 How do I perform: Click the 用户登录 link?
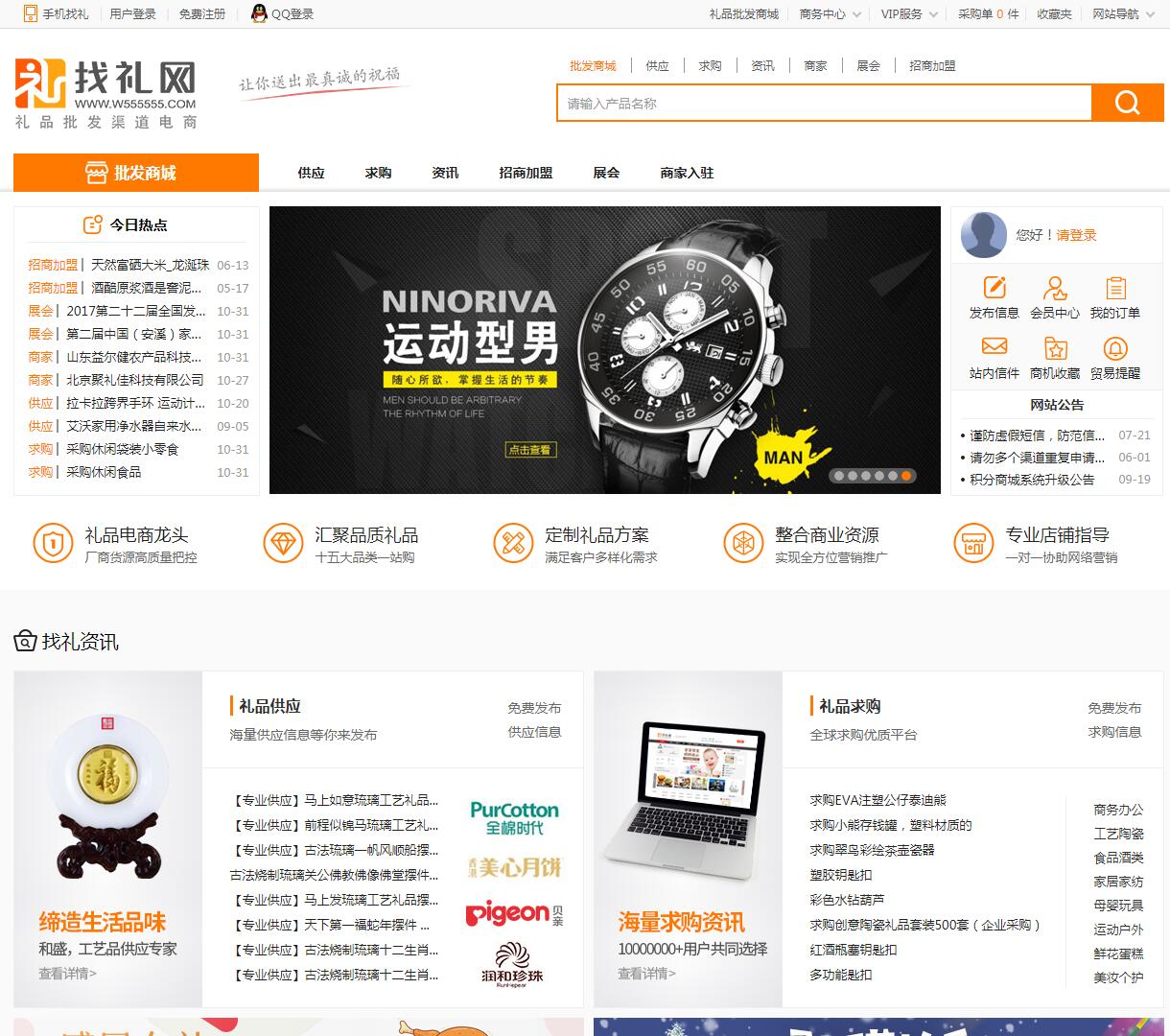click(x=132, y=13)
